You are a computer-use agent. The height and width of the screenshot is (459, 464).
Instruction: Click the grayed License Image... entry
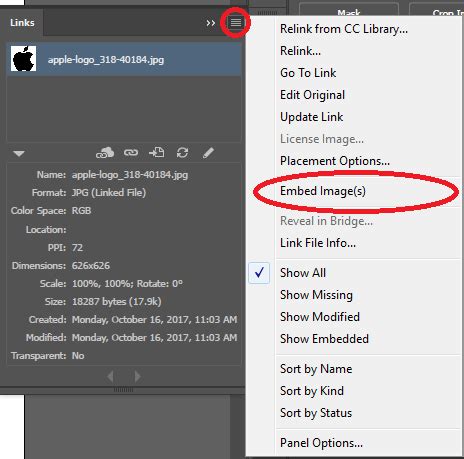click(322, 139)
